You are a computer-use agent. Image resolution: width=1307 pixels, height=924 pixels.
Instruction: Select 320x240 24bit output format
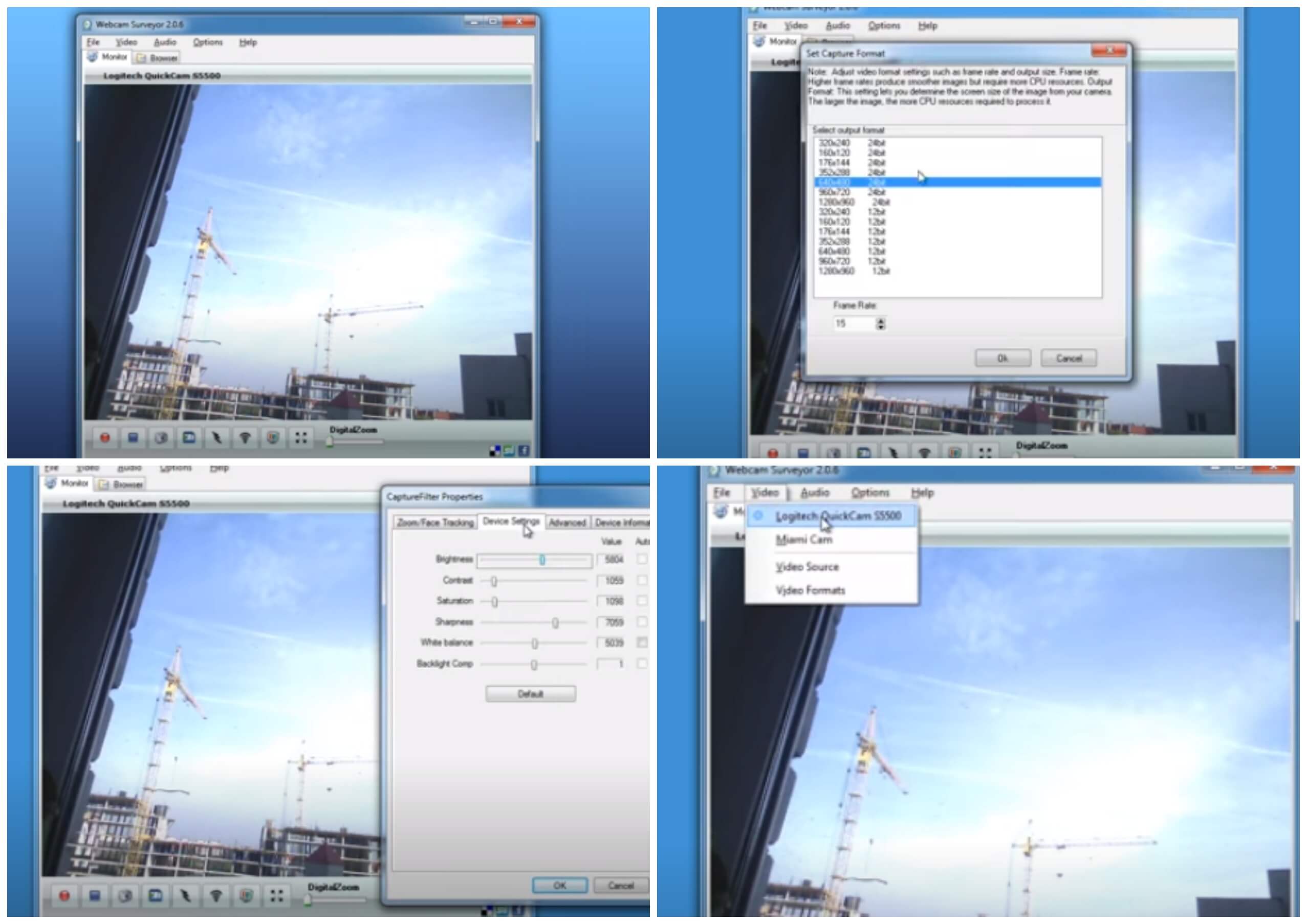957,143
